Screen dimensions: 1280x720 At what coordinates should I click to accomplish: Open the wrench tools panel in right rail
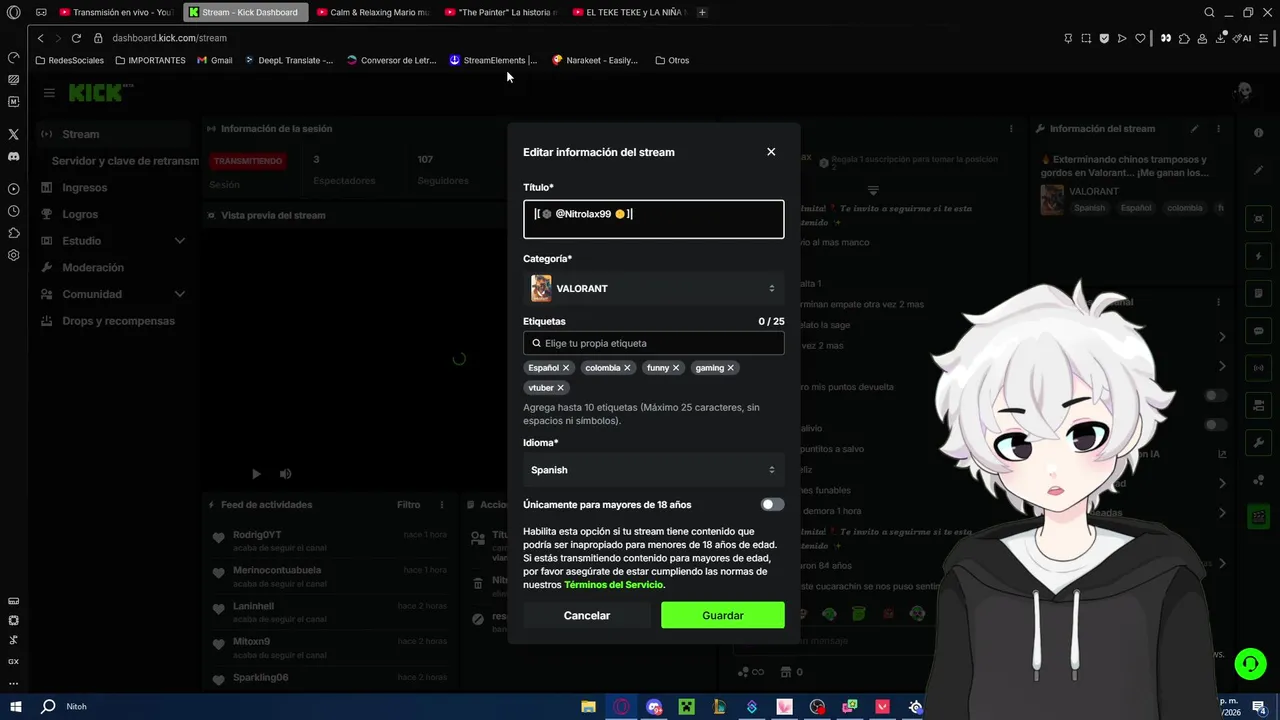click(x=1258, y=442)
